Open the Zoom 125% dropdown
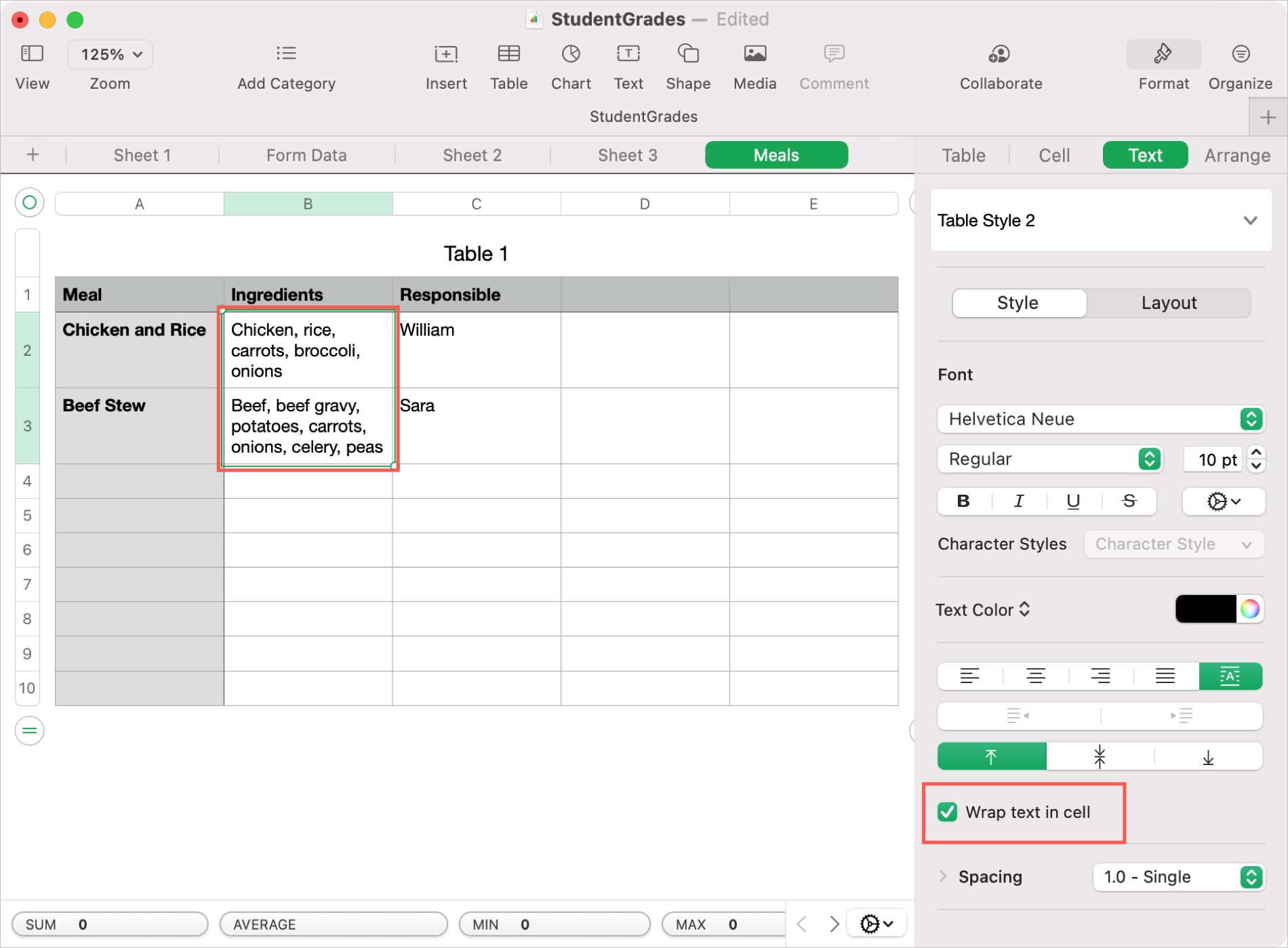 point(110,54)
